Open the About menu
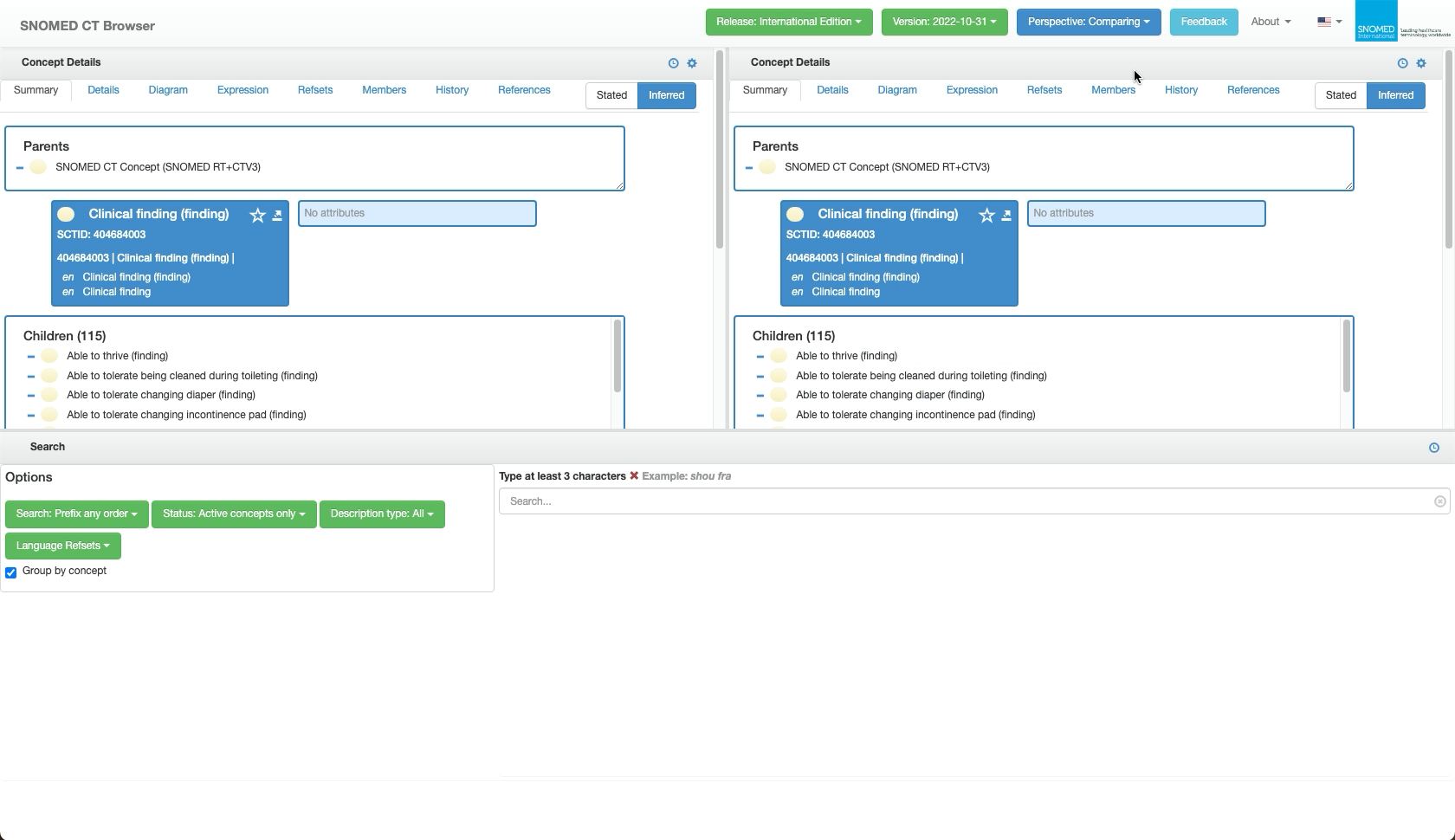 click(x=1271, y=22)
